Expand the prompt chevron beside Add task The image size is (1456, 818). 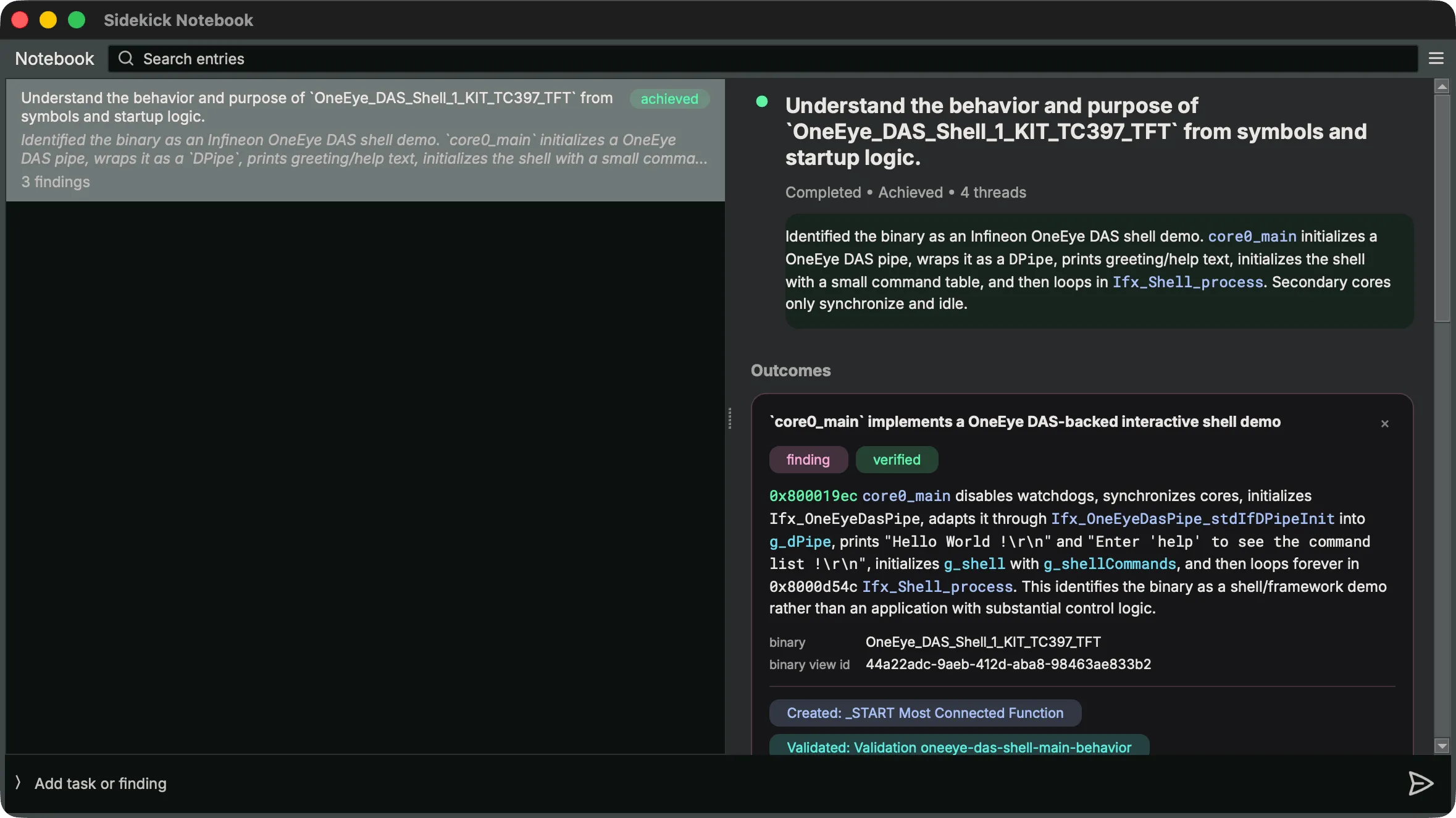18,783
